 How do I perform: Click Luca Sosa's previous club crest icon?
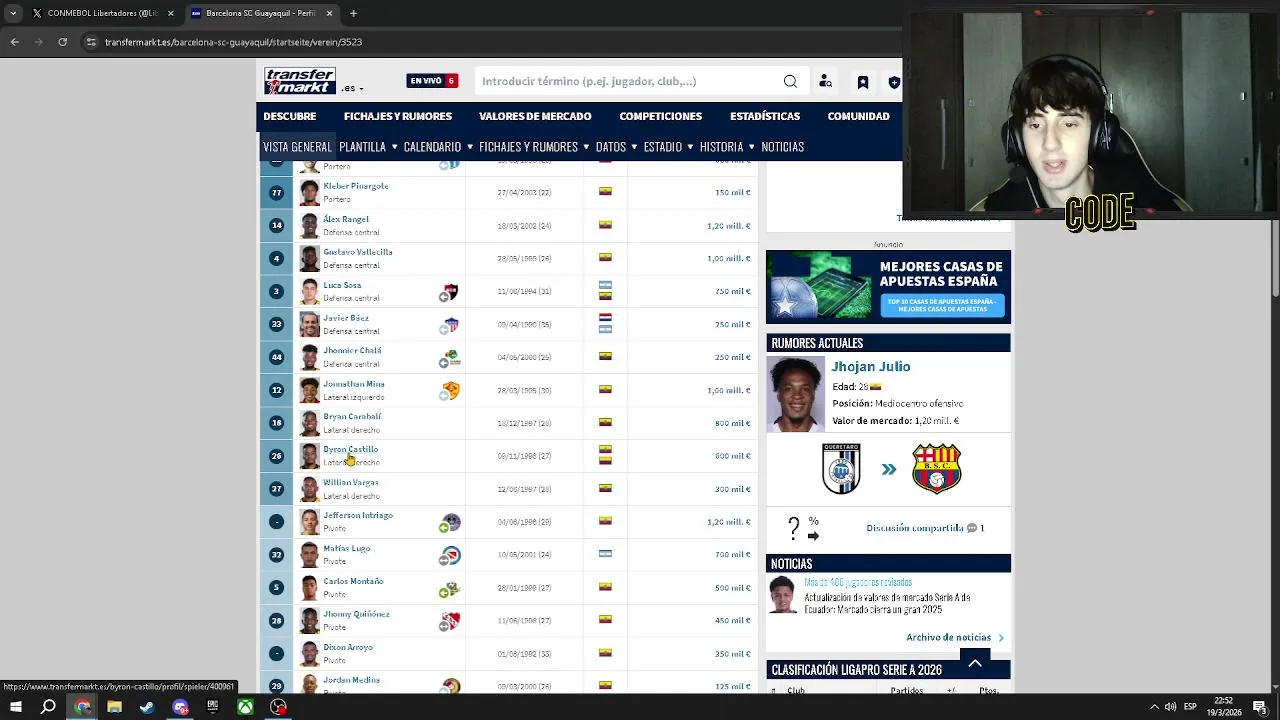pos(450,292)
